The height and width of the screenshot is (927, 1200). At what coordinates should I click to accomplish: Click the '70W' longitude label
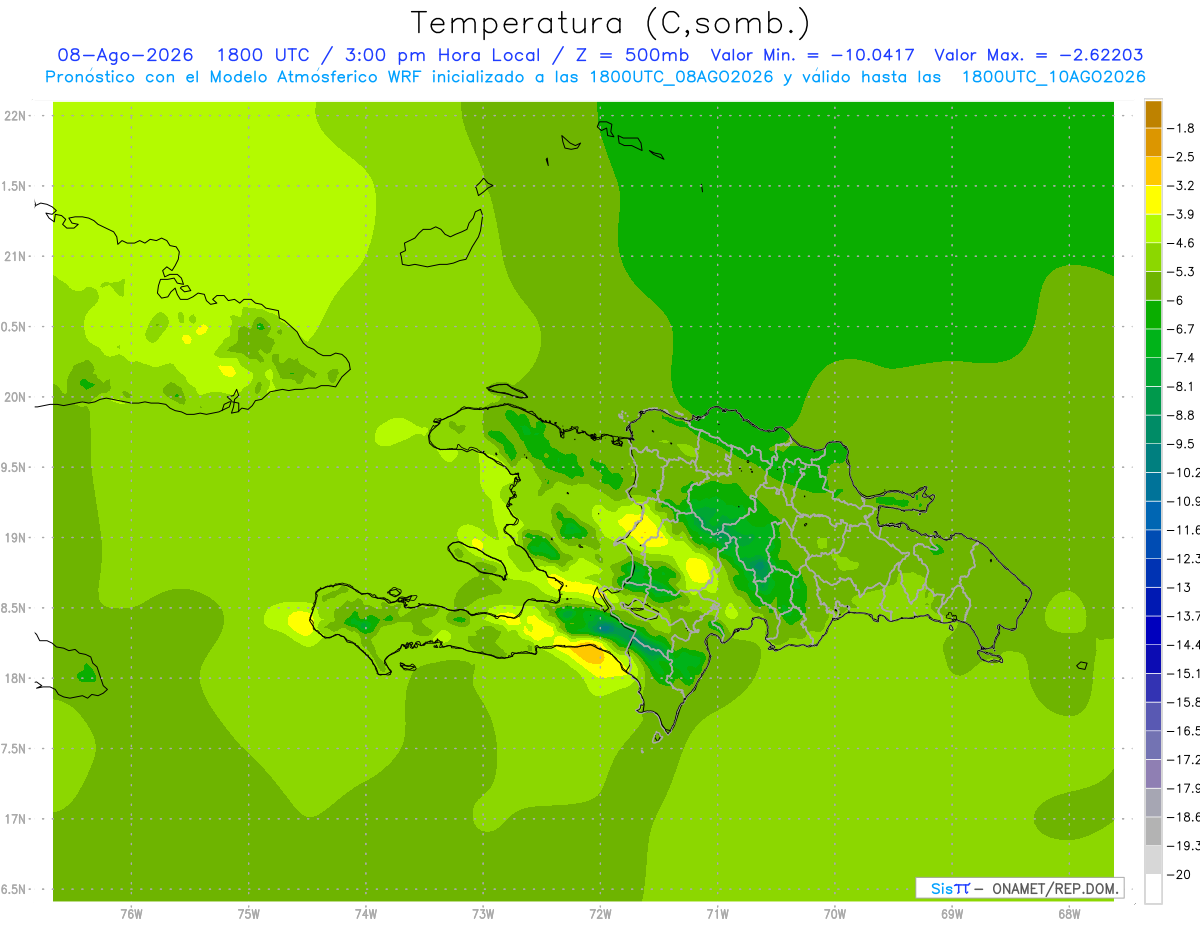pyautogui.click(x=835, y=913)
